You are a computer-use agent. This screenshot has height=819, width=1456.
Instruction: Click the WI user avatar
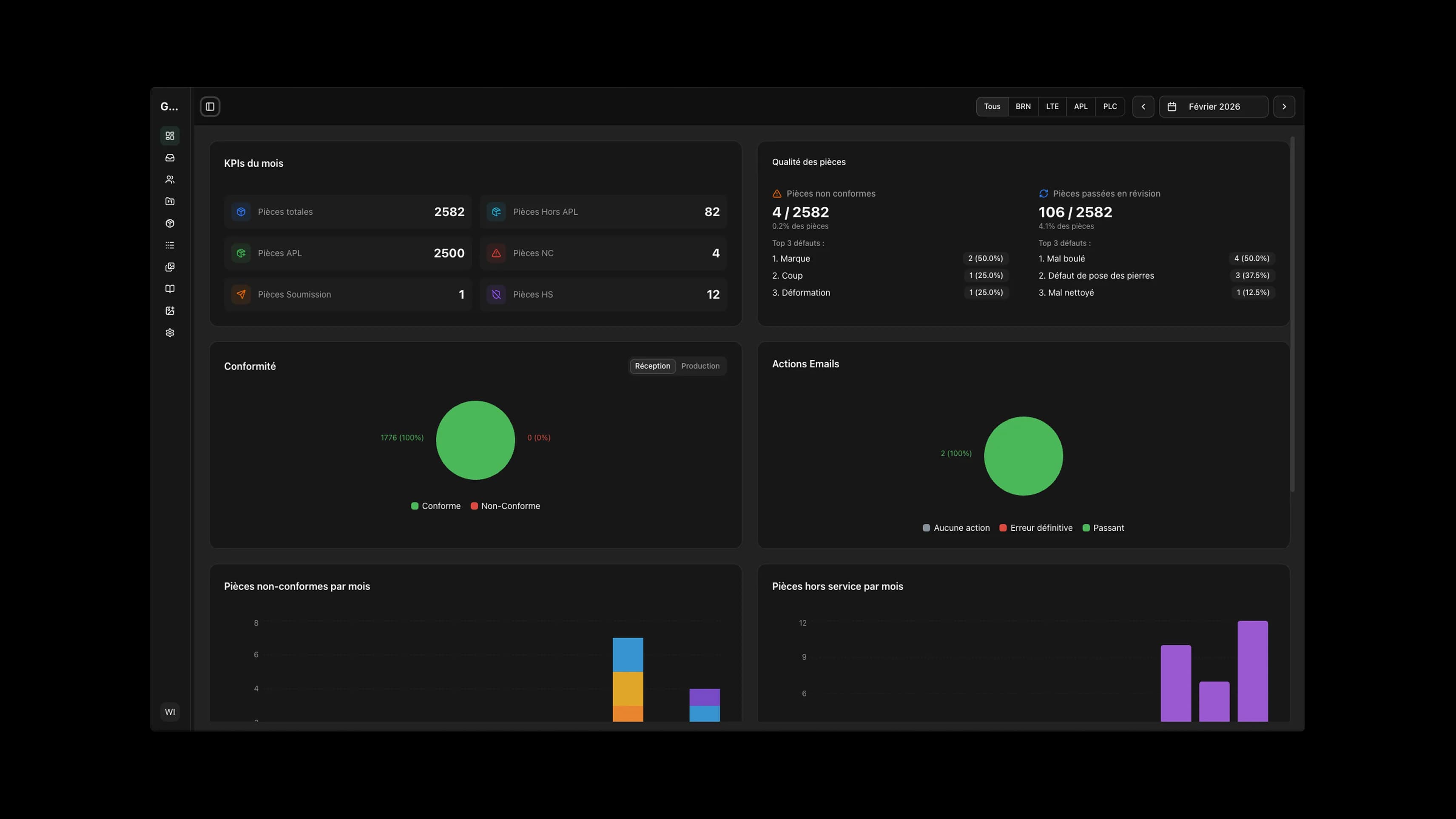tap(170, 712)
